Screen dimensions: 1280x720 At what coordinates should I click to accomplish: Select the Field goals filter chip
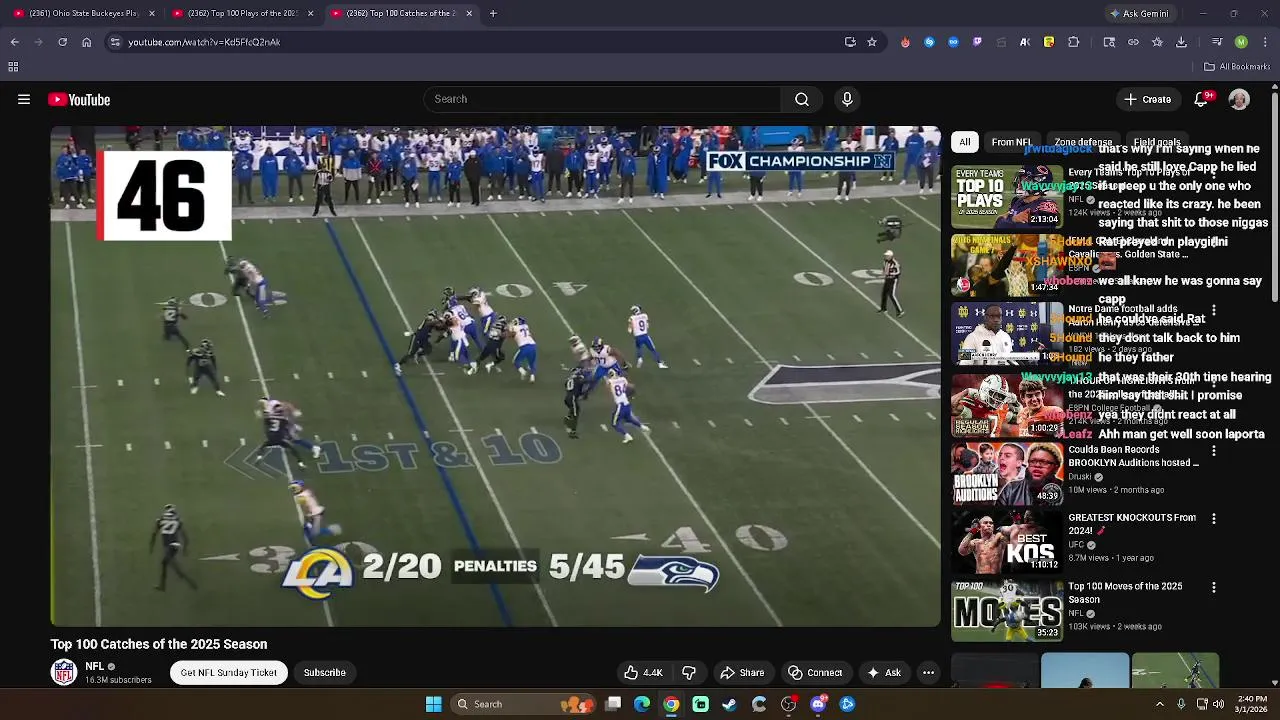(x=1157, y=142)
